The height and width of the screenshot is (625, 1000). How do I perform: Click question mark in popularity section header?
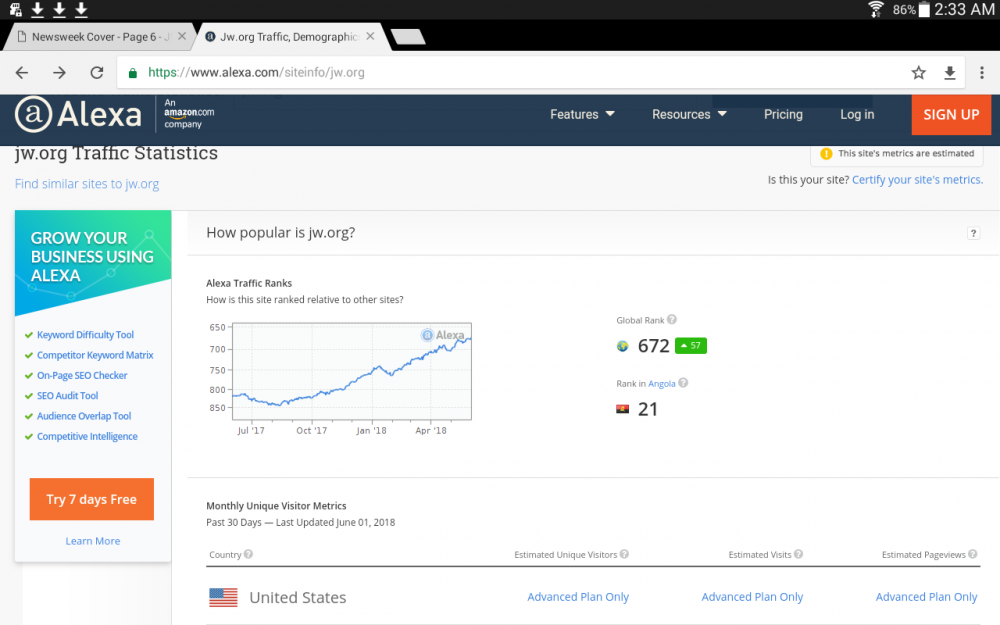[x=973, y=233]
